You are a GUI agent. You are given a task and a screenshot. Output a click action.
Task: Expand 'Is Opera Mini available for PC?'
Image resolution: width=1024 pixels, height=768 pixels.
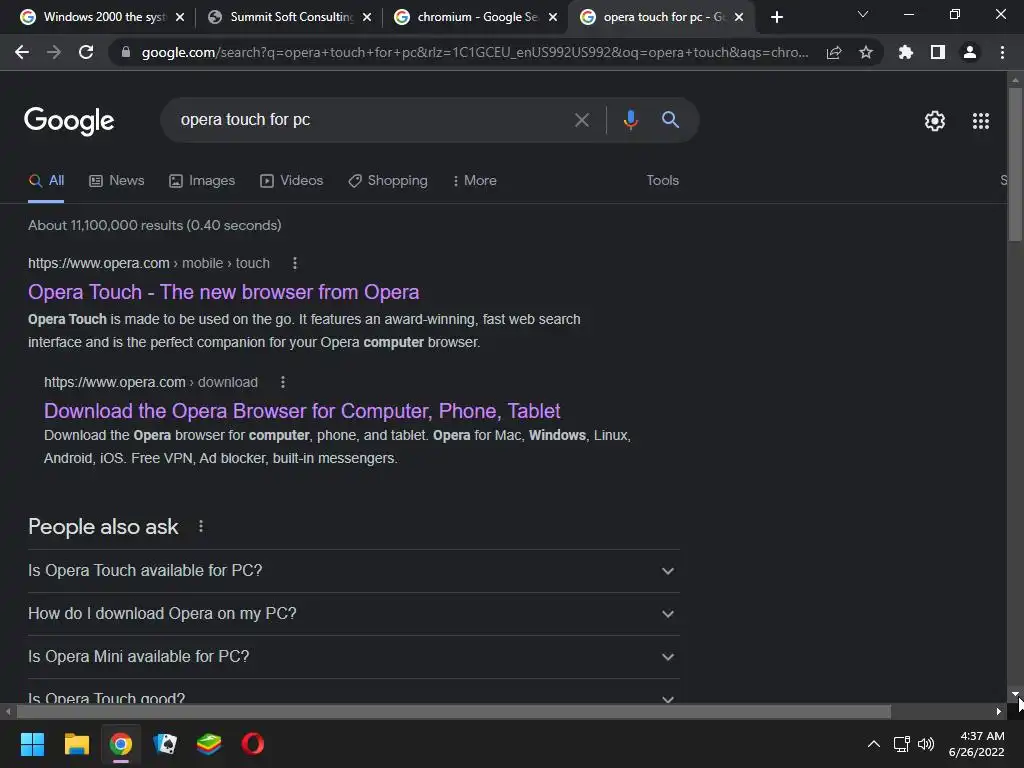tap(353, 657)
